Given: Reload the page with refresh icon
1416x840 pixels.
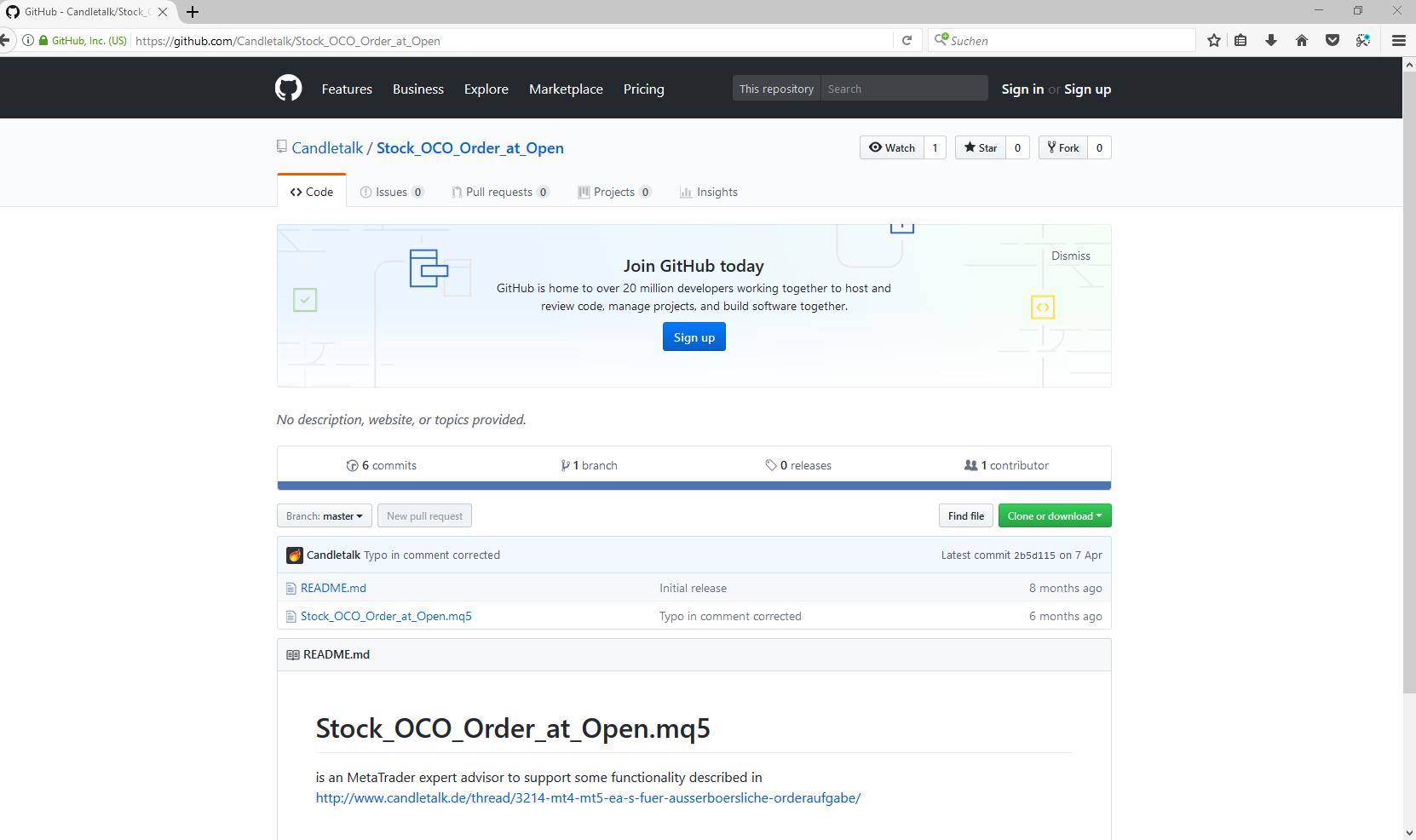Looking at the screenshot, I should pos(907,40).
